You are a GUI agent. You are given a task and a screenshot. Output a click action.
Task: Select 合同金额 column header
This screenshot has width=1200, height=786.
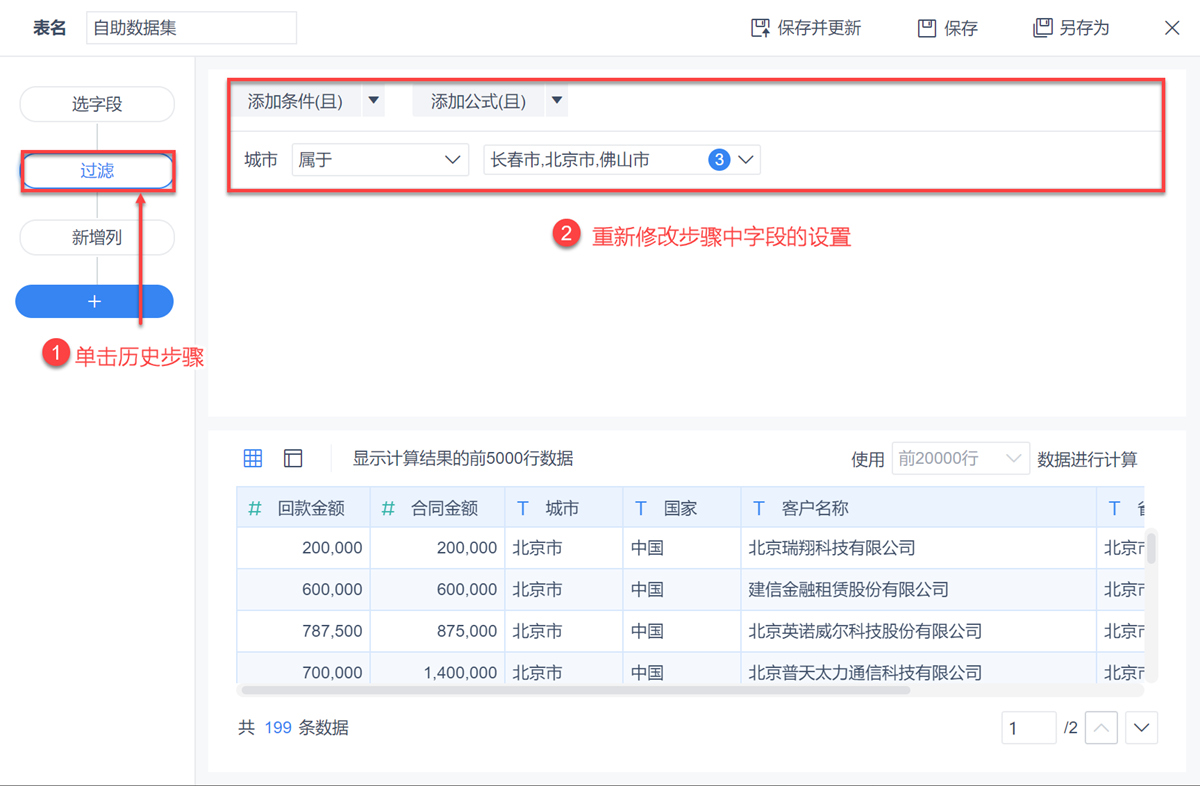click(437, 508)
